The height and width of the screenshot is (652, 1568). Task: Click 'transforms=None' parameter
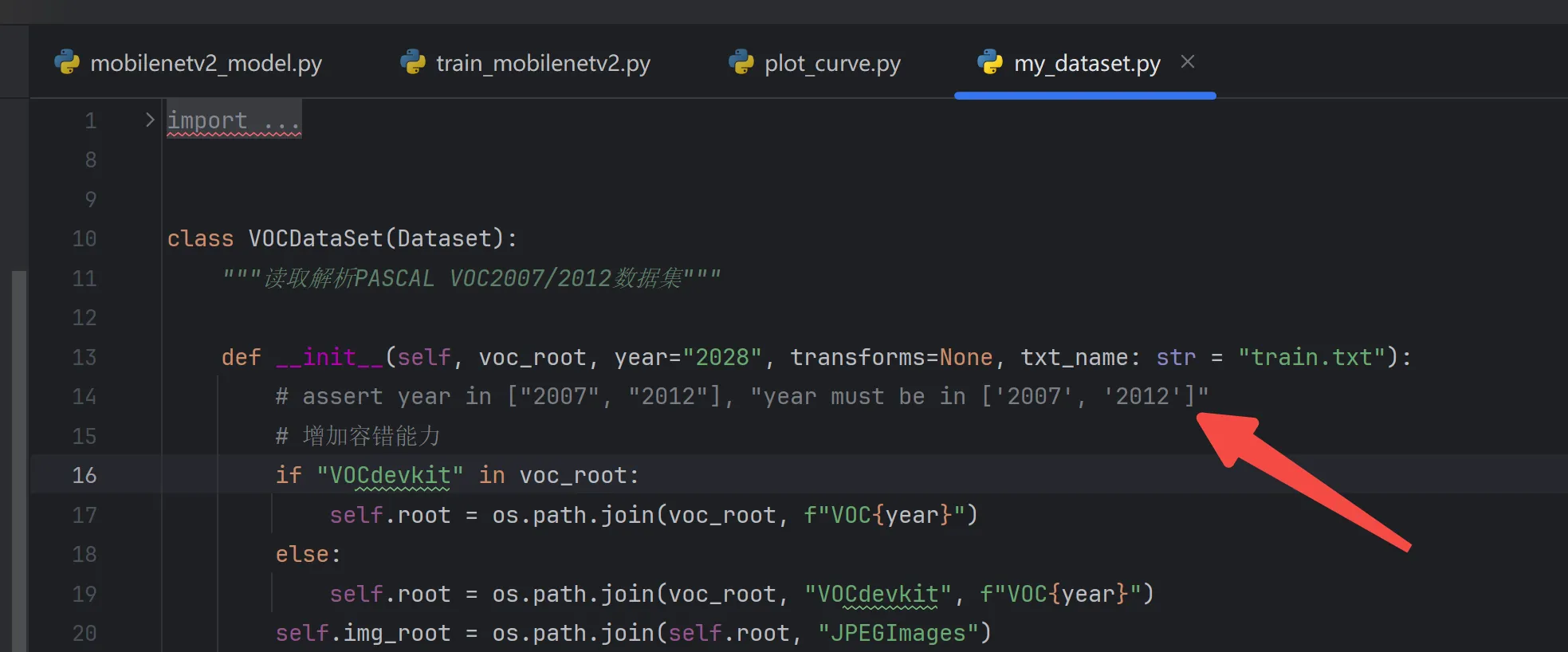[892, 357]
